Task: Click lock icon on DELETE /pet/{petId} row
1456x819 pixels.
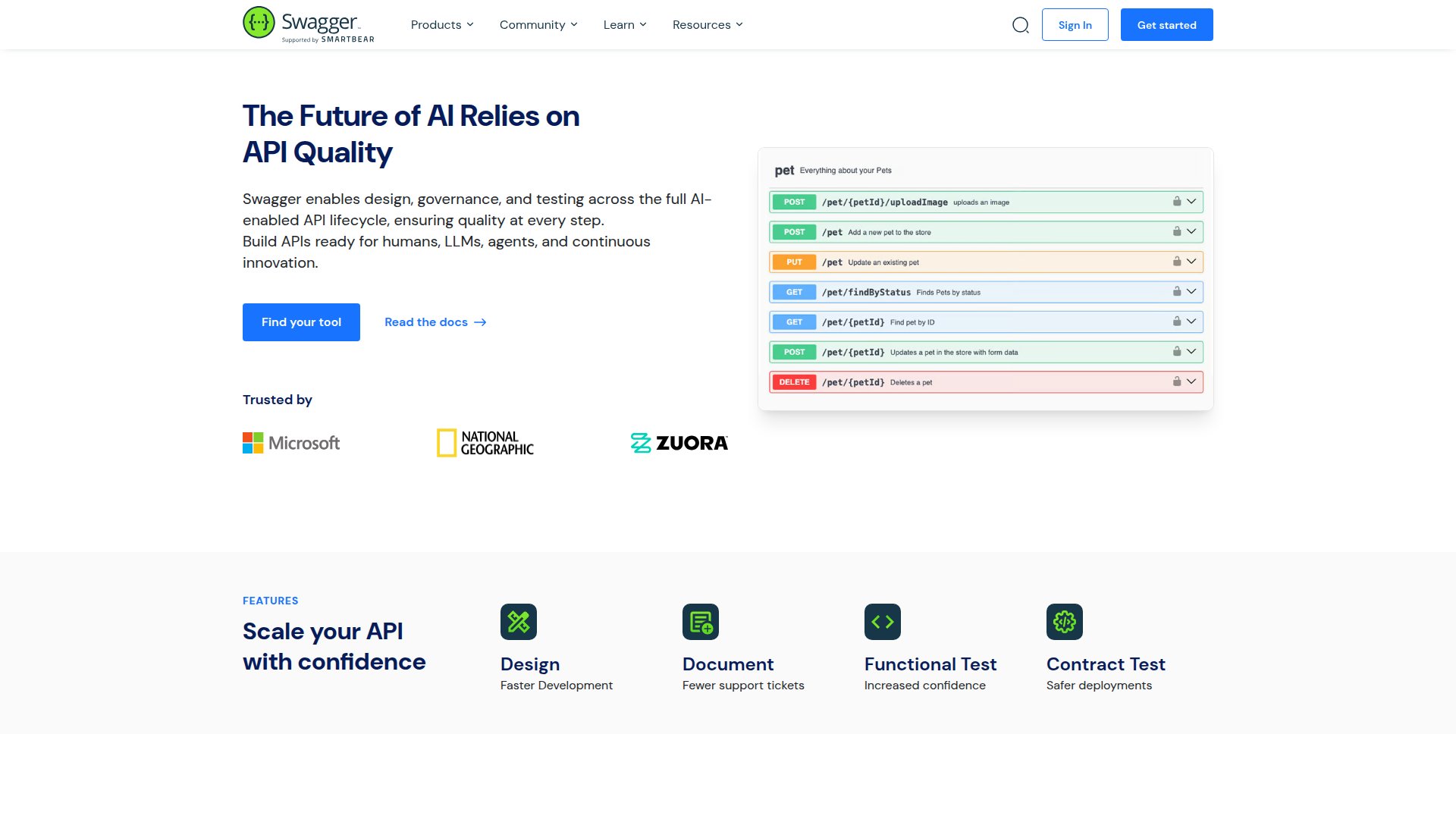Action: click(x=1177, y=381)
